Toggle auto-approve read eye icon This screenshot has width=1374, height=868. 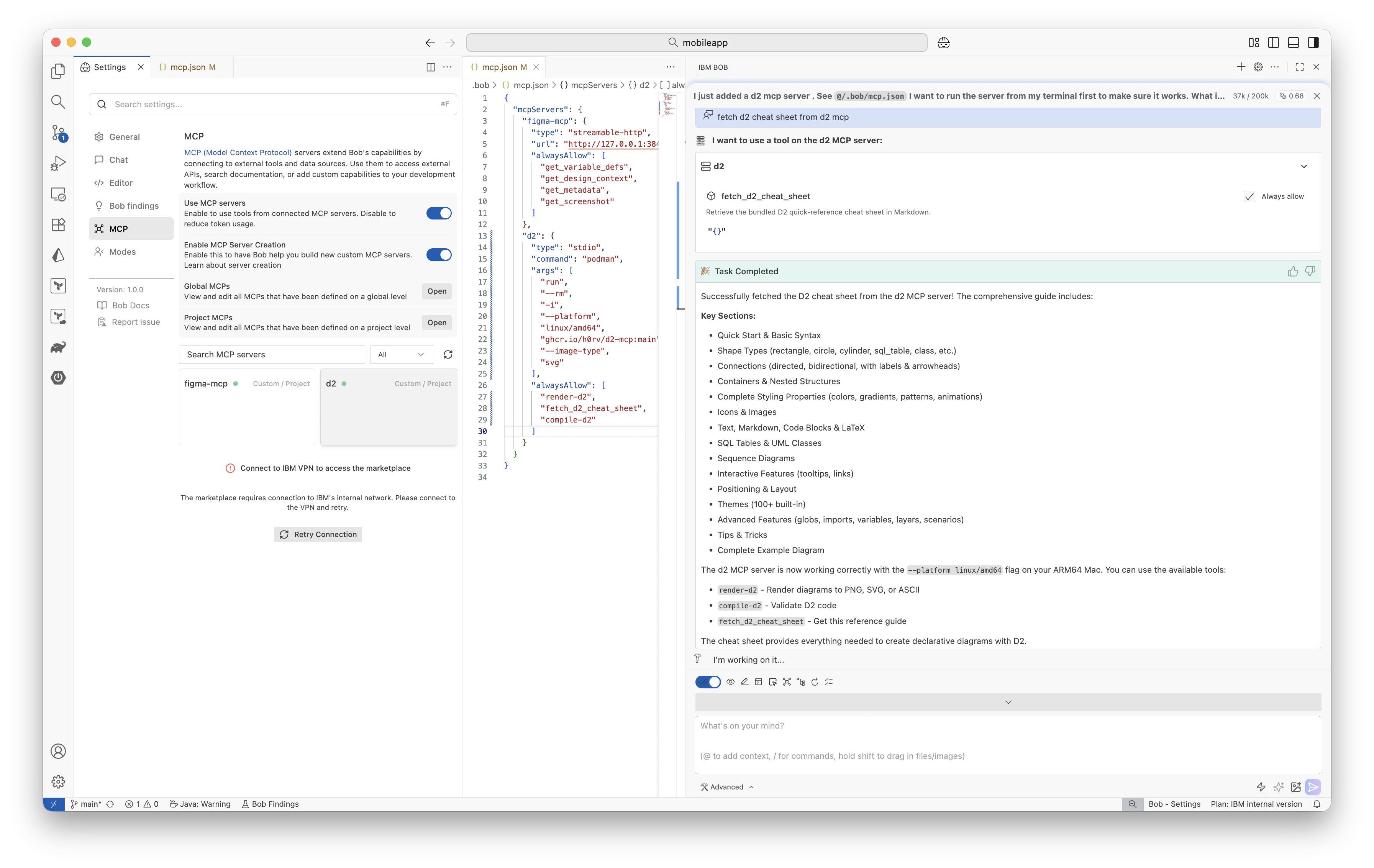click(730, 682)
